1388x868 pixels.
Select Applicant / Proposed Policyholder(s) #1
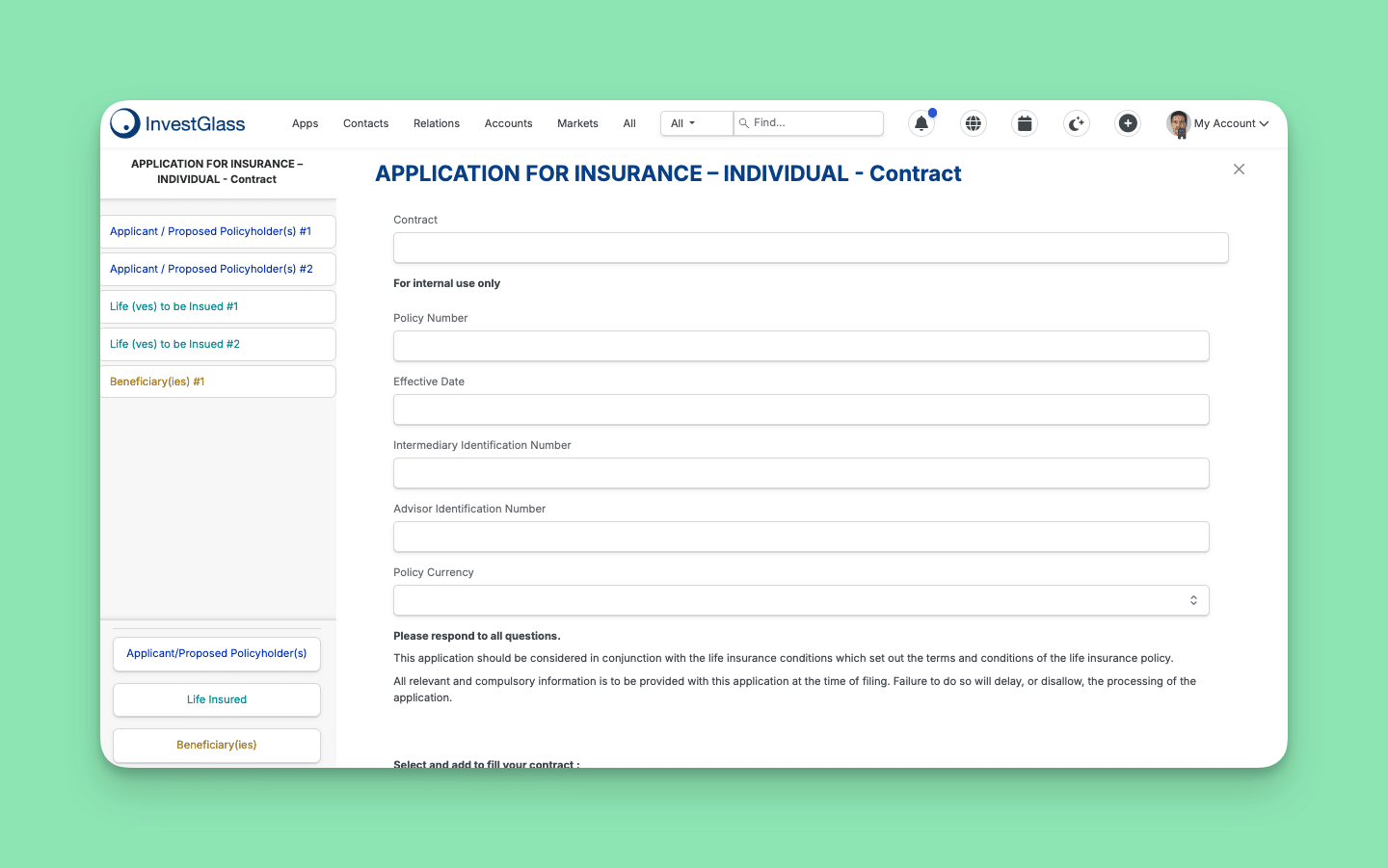pyautogui.click(x=218, y=231)
